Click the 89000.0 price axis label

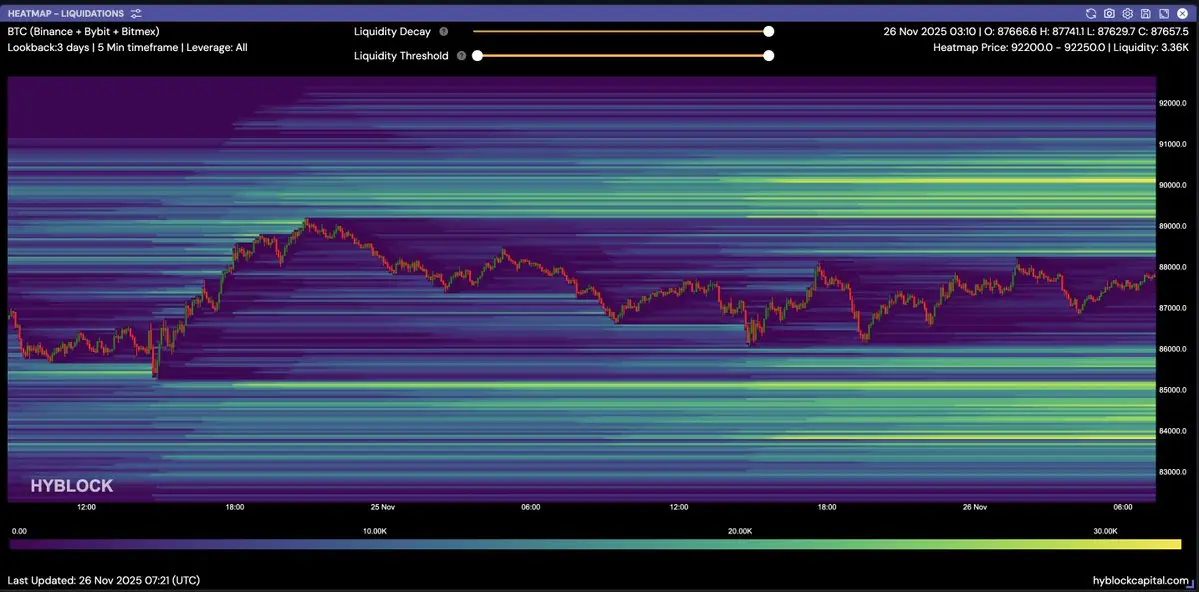coord(1172,226)
